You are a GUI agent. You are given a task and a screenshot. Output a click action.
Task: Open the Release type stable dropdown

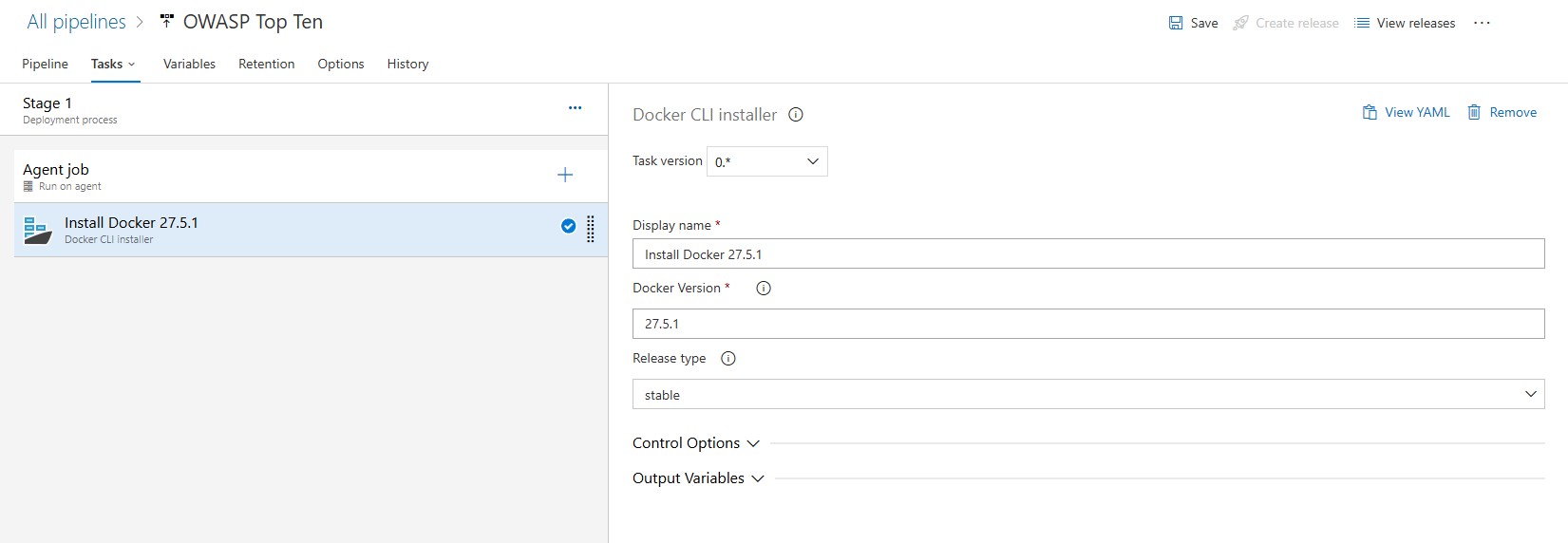point(1088,394)
